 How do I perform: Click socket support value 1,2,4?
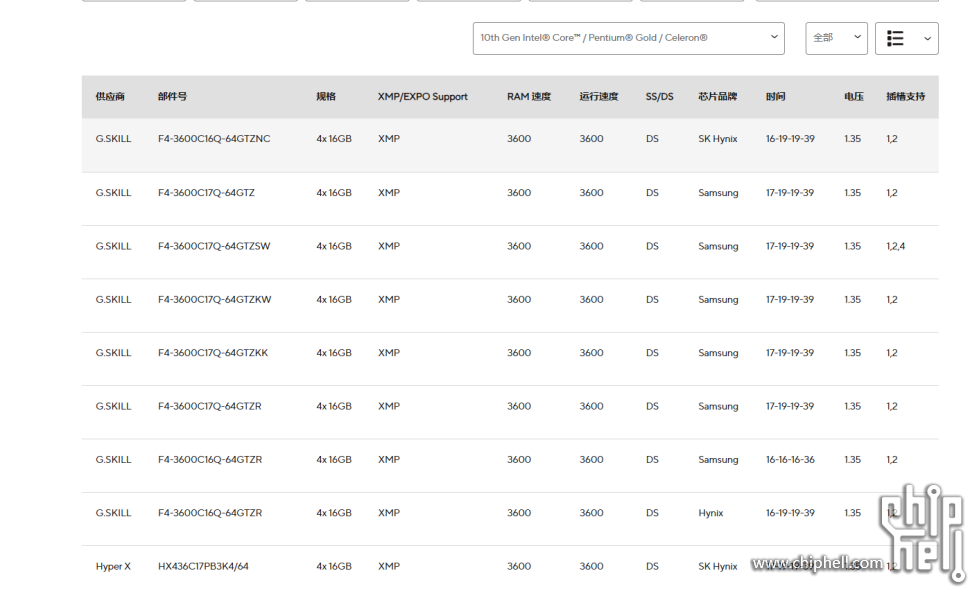pos(895,246)
